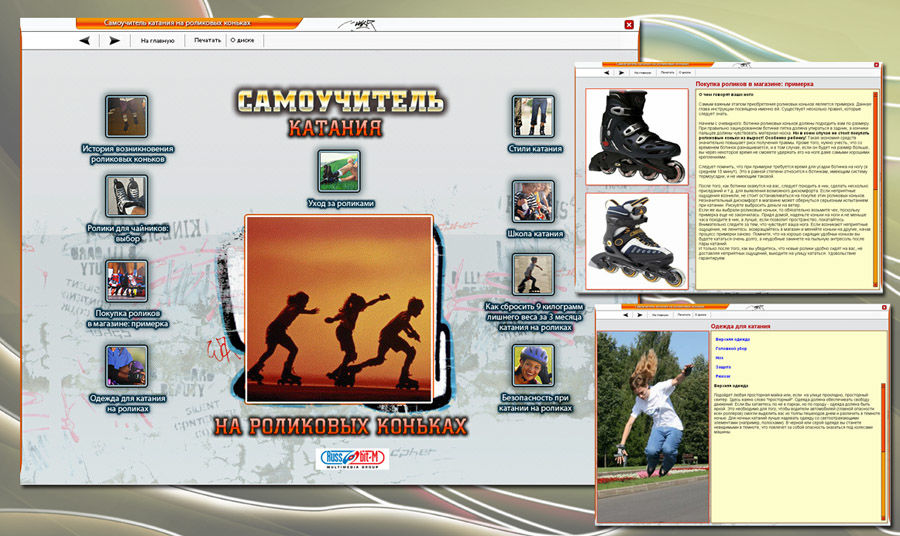This screenshot has width=900, height=536.
Task: Open the История возникновения роликовых коньков icon
Action: tap(127, 116)
